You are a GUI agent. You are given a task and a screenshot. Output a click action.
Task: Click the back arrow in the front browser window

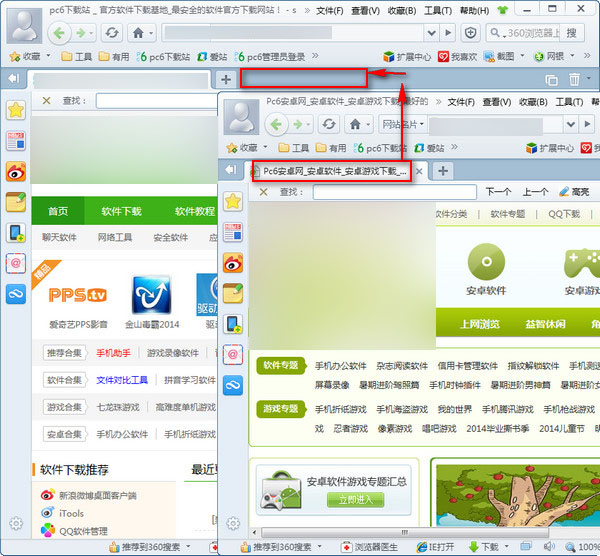pos(276,124)
